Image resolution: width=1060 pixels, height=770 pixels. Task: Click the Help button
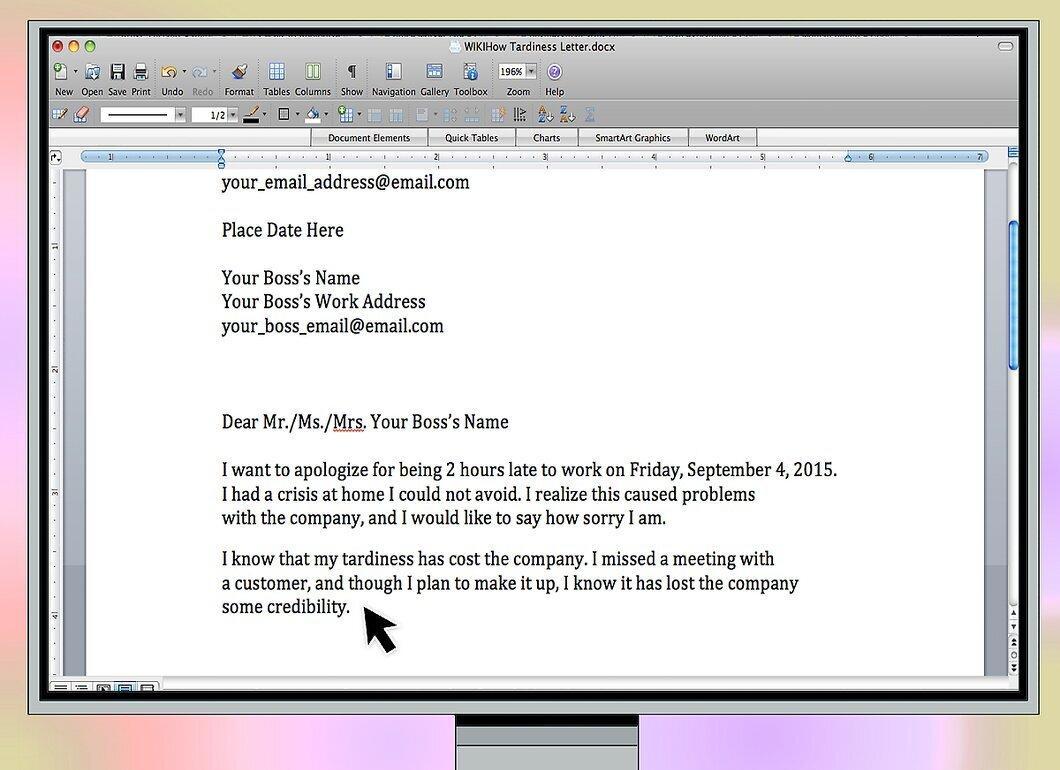pos(554,72)
